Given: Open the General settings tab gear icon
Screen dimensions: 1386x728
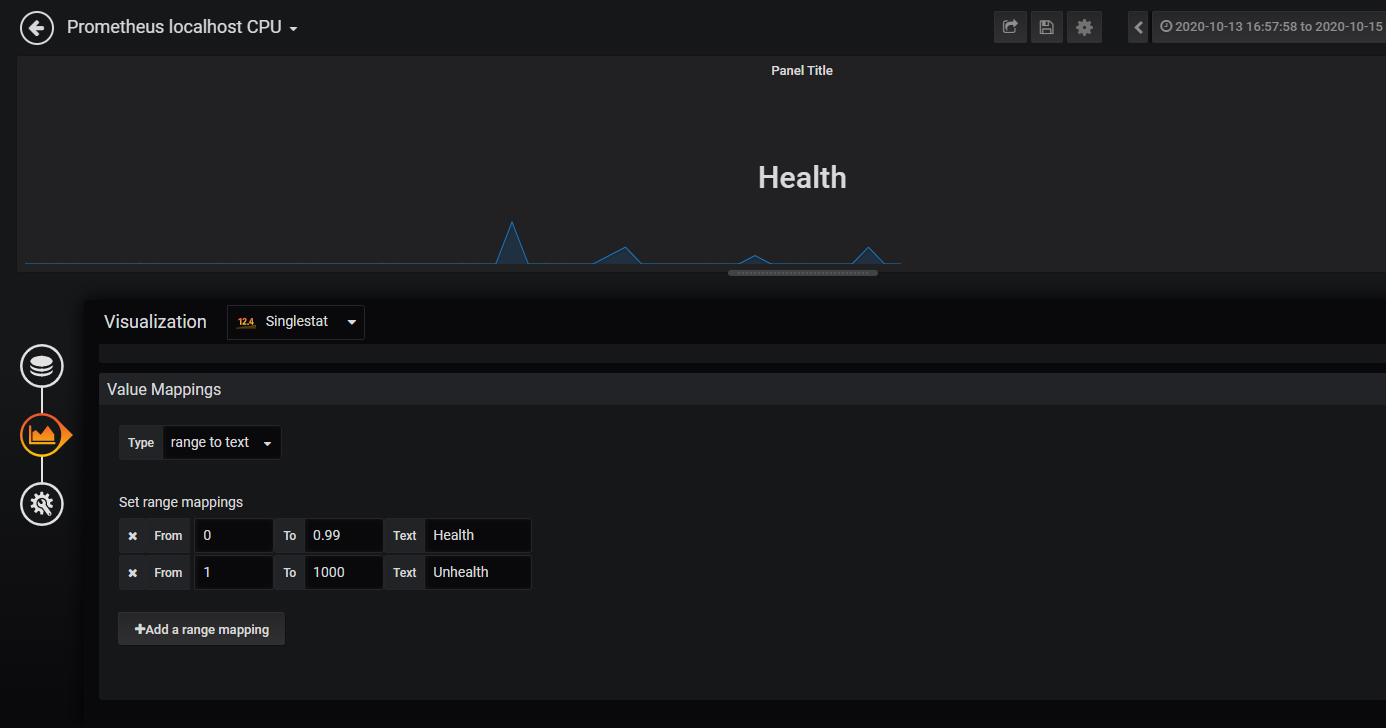Looking at the screenshot, I should click(x=42, y=504).
